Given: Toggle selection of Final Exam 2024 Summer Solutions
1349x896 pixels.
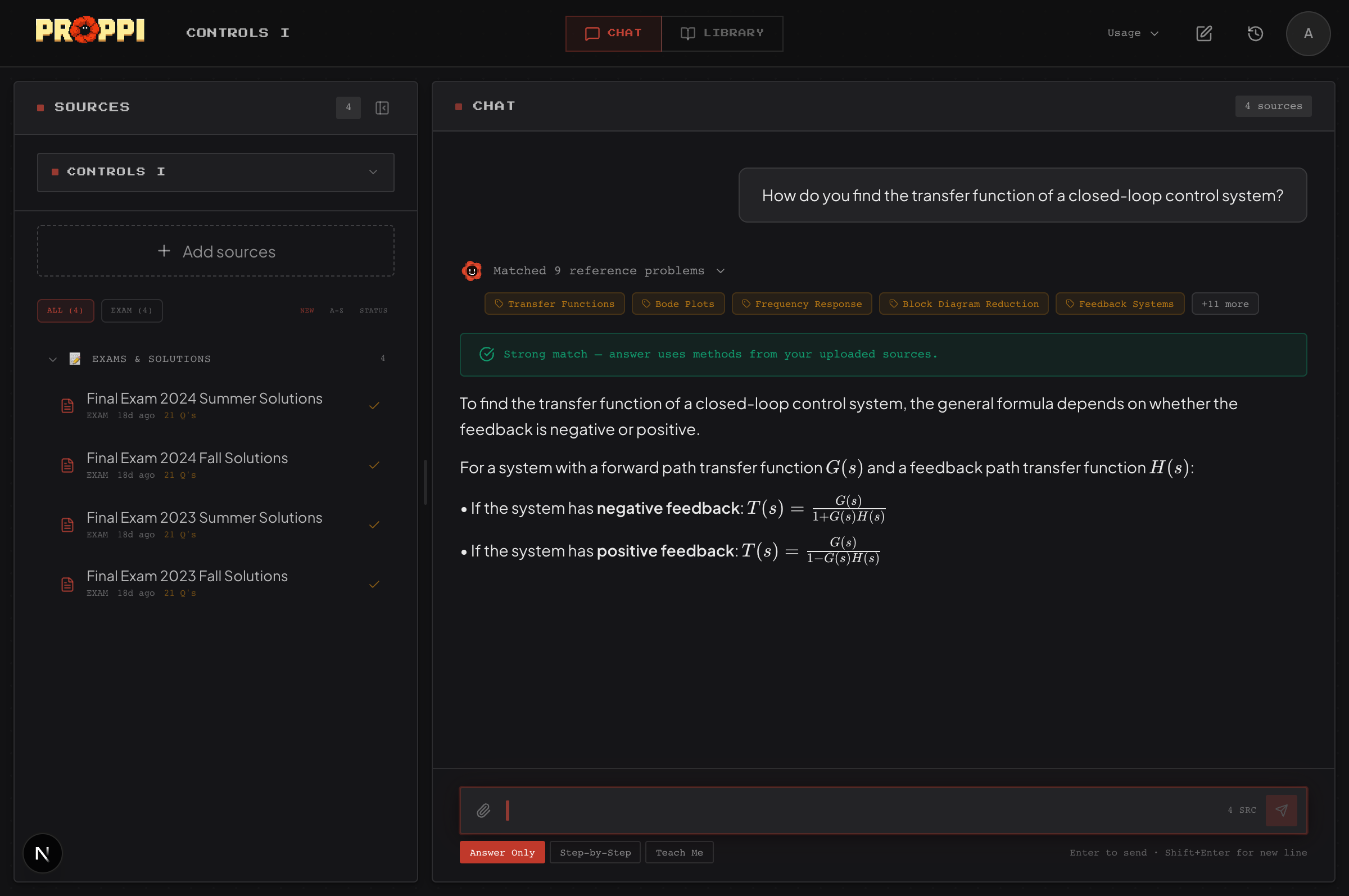Looking at the screenshot, I should pyautogui.click(x=374, y=405).
